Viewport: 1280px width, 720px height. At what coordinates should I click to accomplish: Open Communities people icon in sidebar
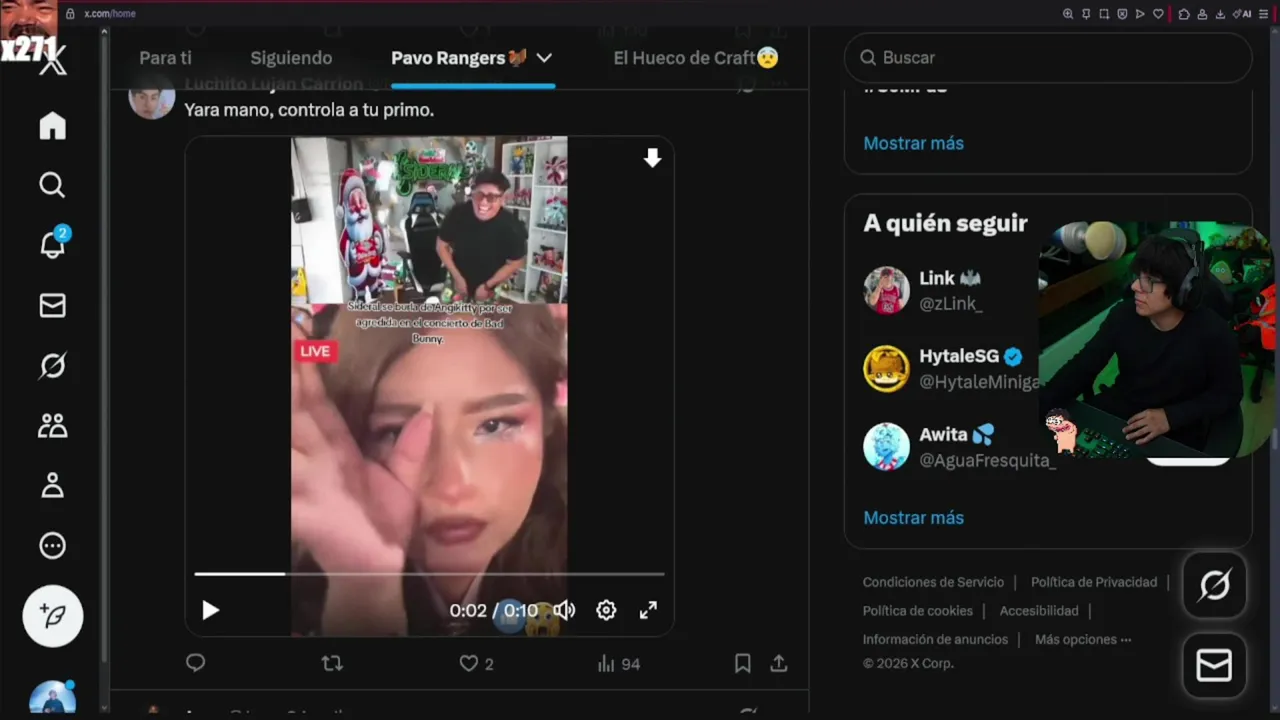click(x=52, y=426)
